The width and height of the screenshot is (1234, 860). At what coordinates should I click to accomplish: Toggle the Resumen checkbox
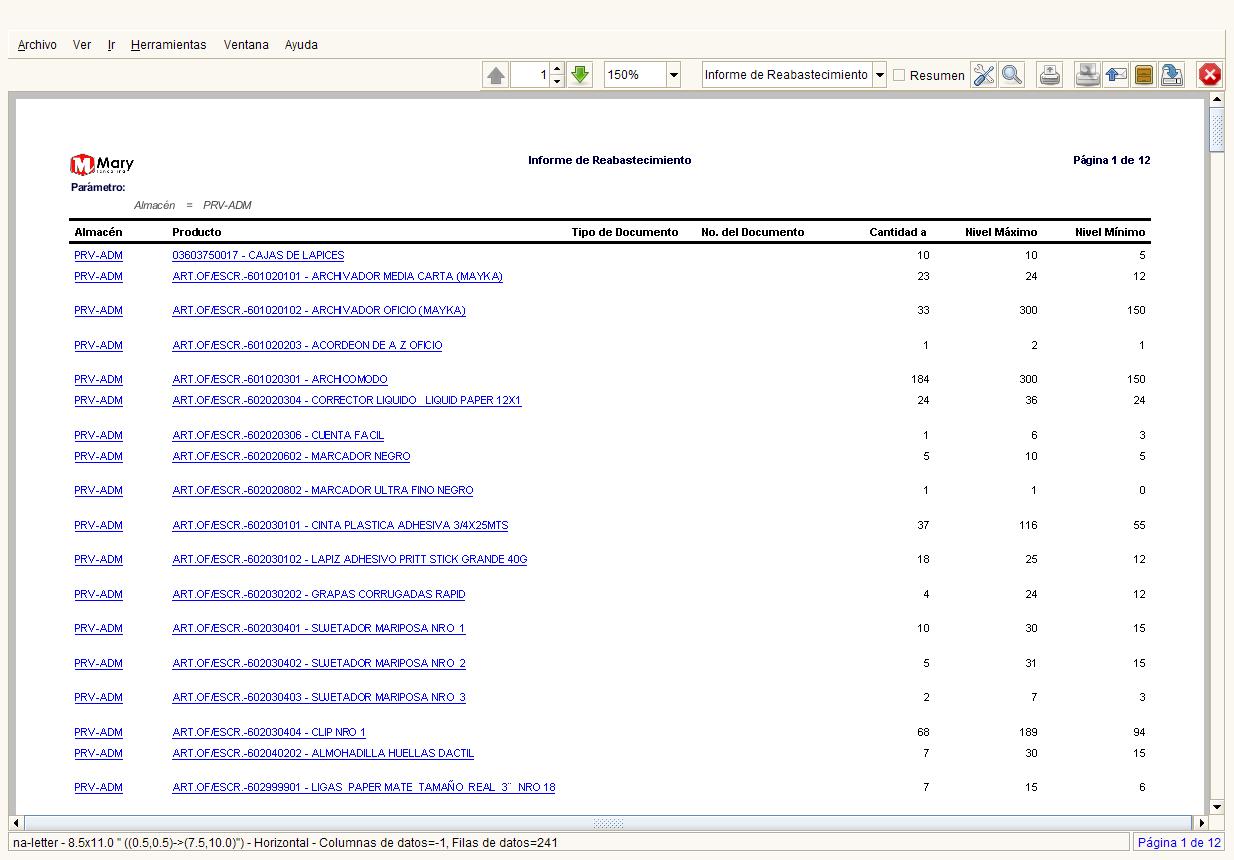click(899, 75)
